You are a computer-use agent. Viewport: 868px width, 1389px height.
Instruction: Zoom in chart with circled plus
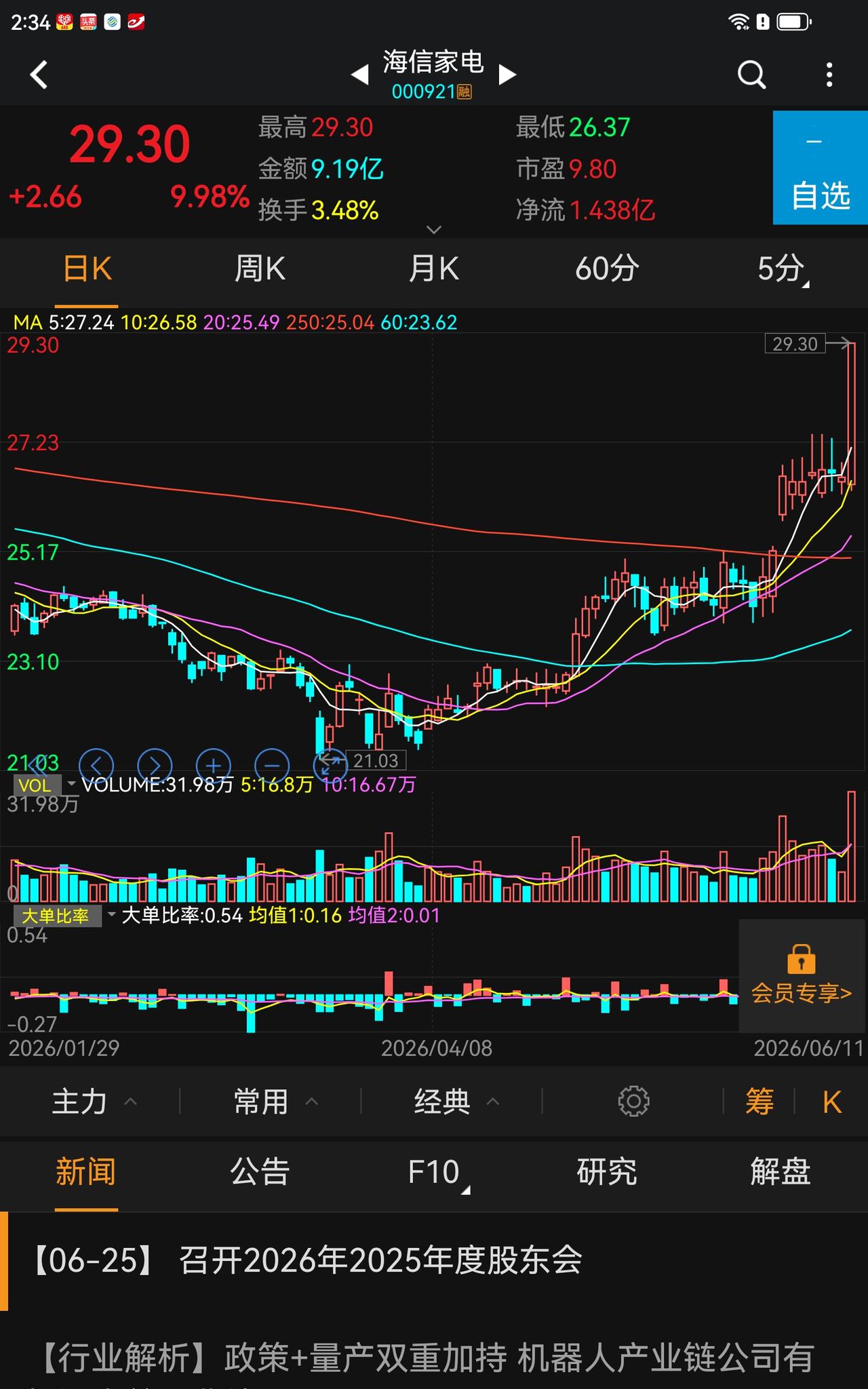pyautogui.click(x=214, y=765)
